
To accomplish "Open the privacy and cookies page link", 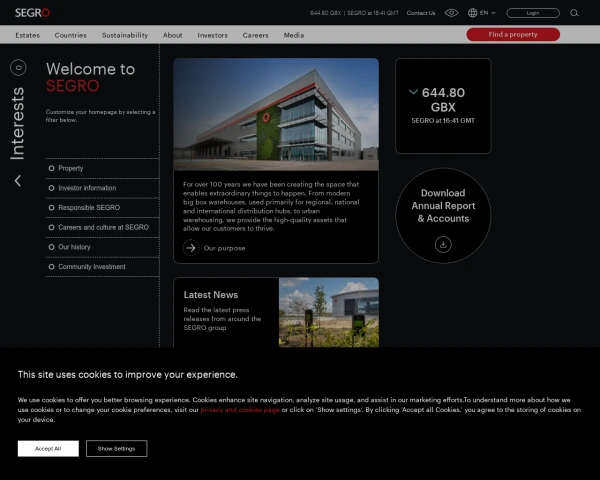I will point(240,410).
